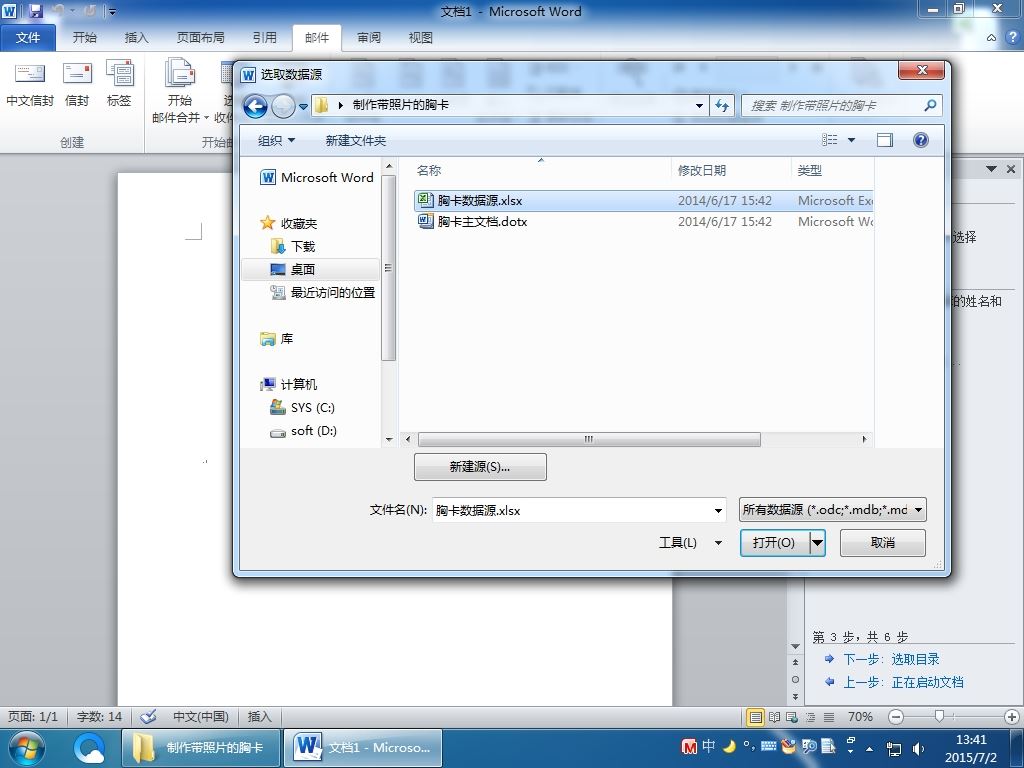Click the navigation pane vertical scrollbar
This screenshot has width=1024, height=768.
tap(389, 268)
